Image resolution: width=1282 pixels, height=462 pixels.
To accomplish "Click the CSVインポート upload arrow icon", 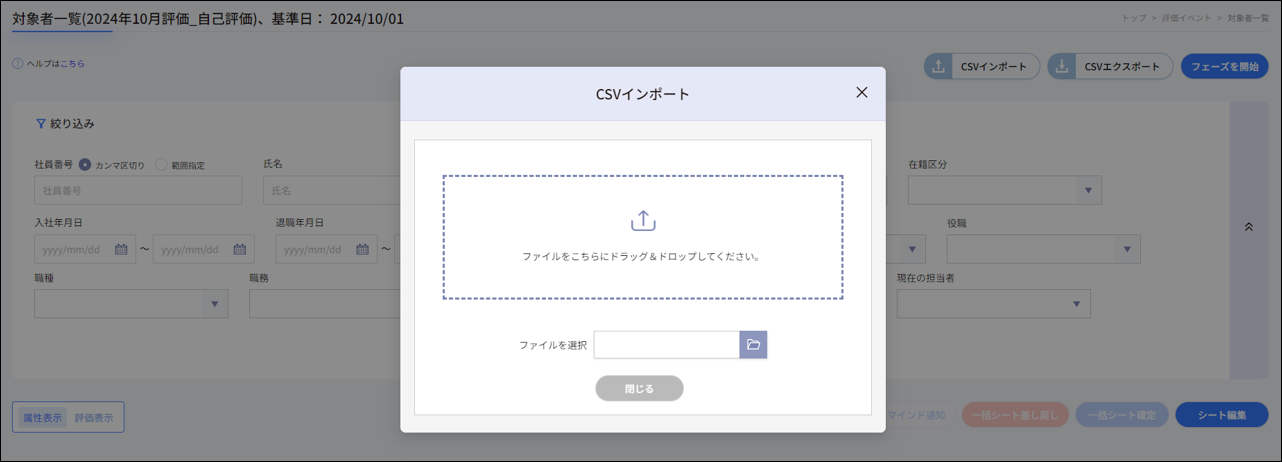I will (939, 67).
